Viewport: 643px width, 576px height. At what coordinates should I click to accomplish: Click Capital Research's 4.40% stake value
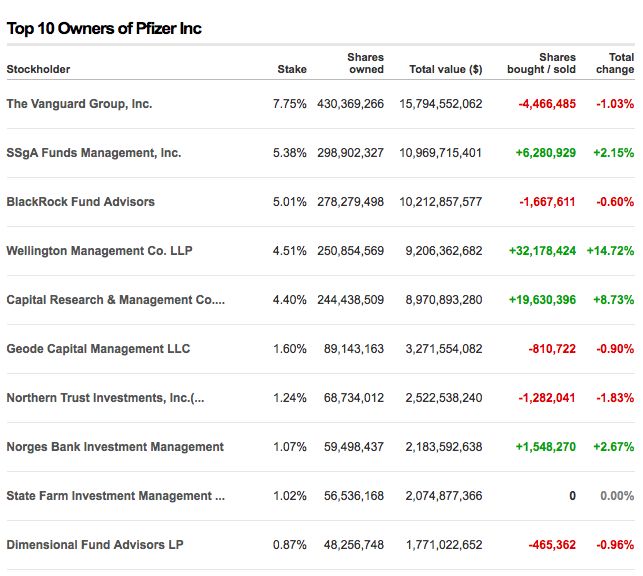290,300
